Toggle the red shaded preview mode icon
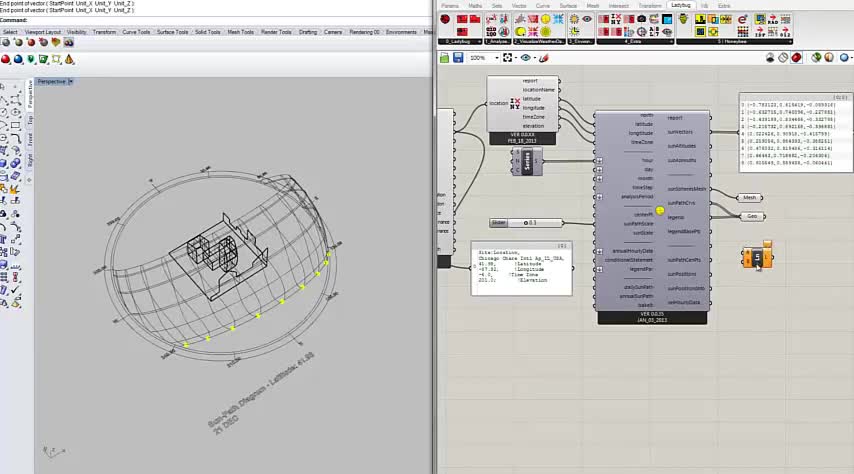This screenshot has width=854, height=474. point(796,58)
